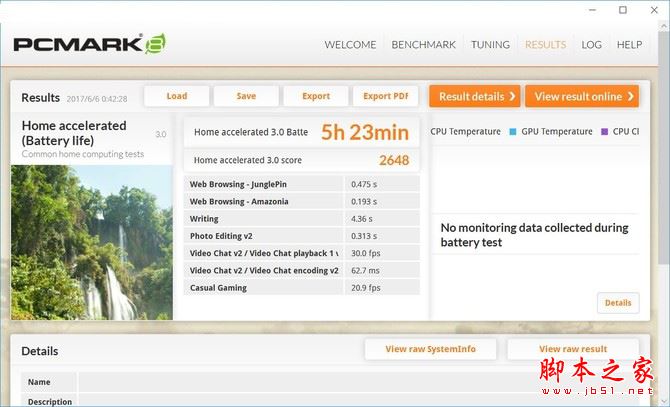Close the PCMark window
Screen dimensions: 670x407
coord(654,10)
